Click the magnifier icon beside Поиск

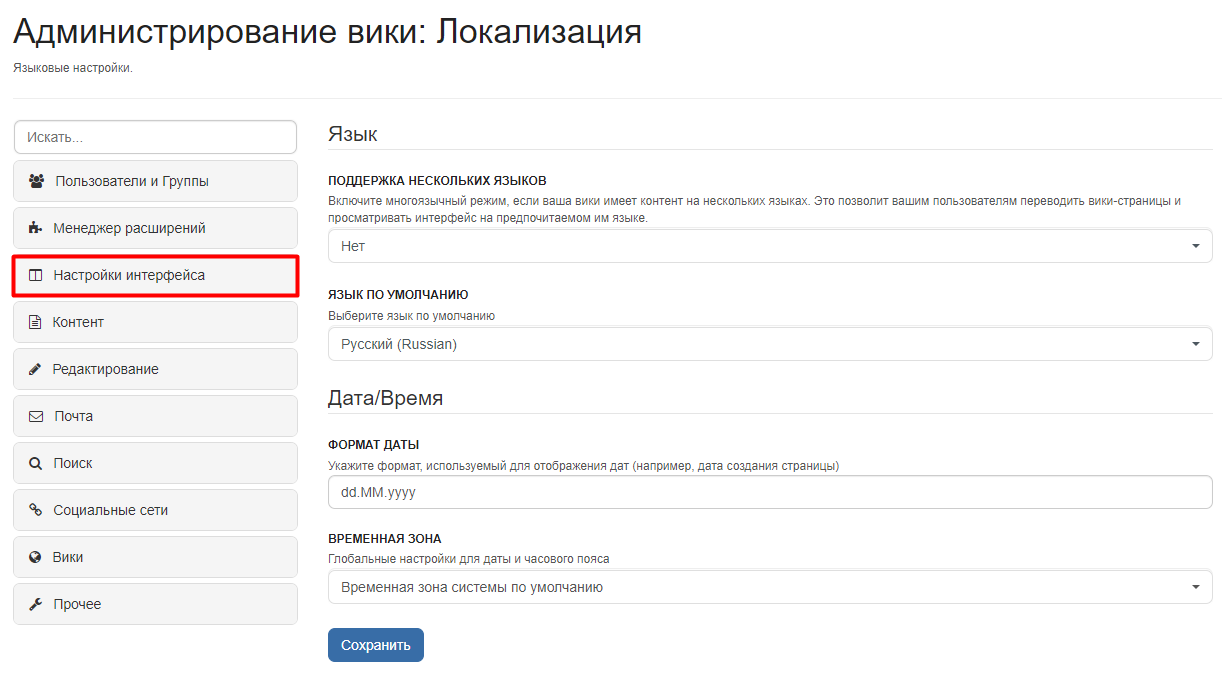[35, 463]
